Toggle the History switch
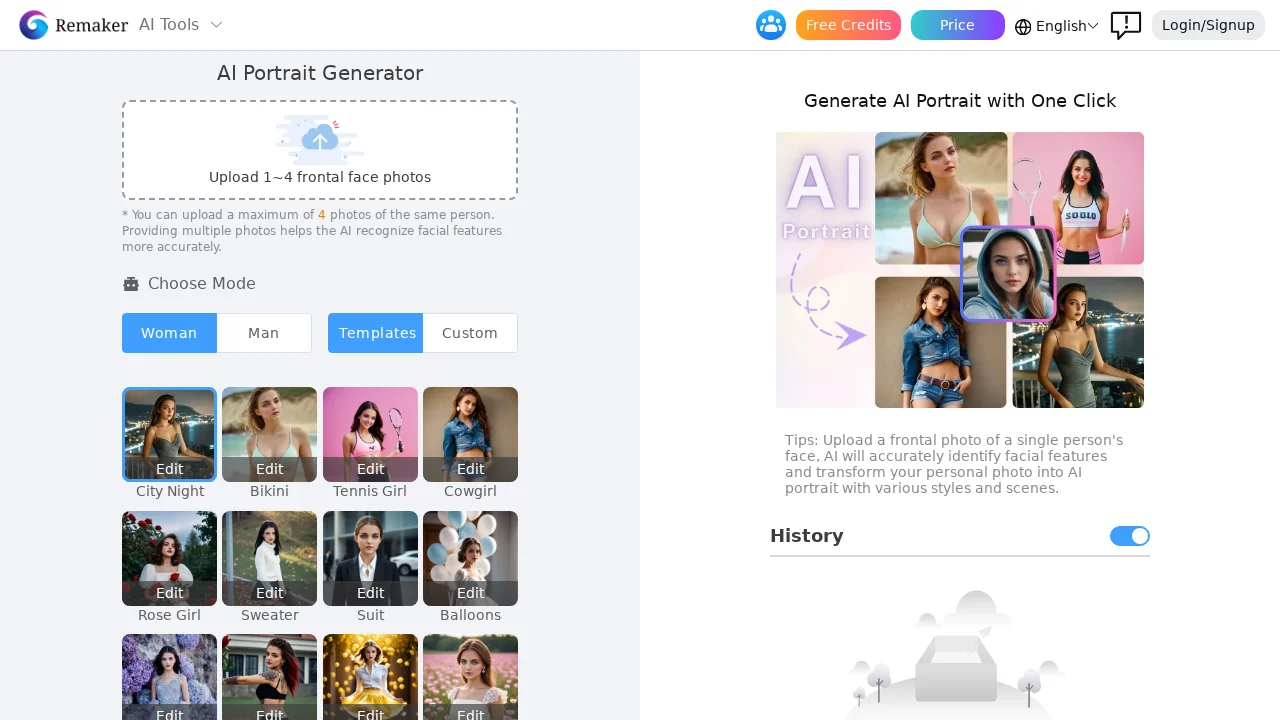The width and height of the screenshot is (1280, 720). [1130, 536]
